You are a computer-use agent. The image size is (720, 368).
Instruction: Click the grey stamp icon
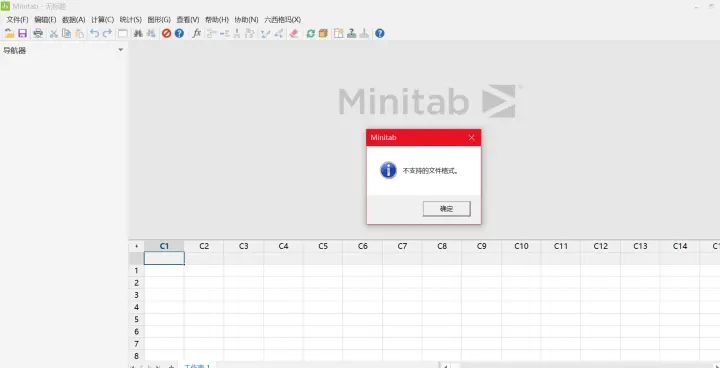tap(364, 34)
